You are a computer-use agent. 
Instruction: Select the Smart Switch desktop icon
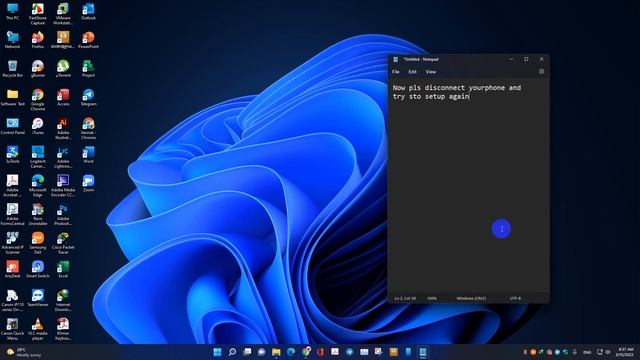pos(38,269)
